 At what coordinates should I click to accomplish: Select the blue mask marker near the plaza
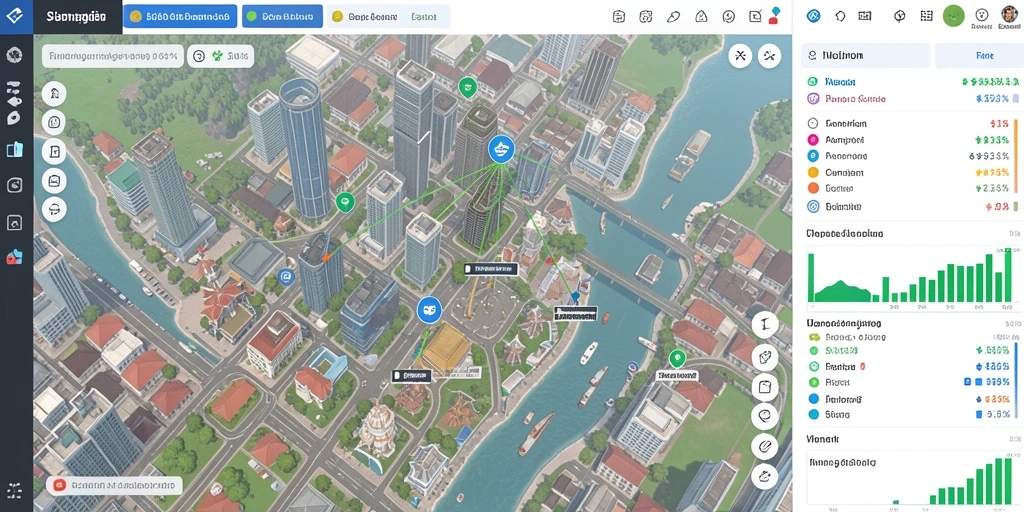click(x=429, y=309)
